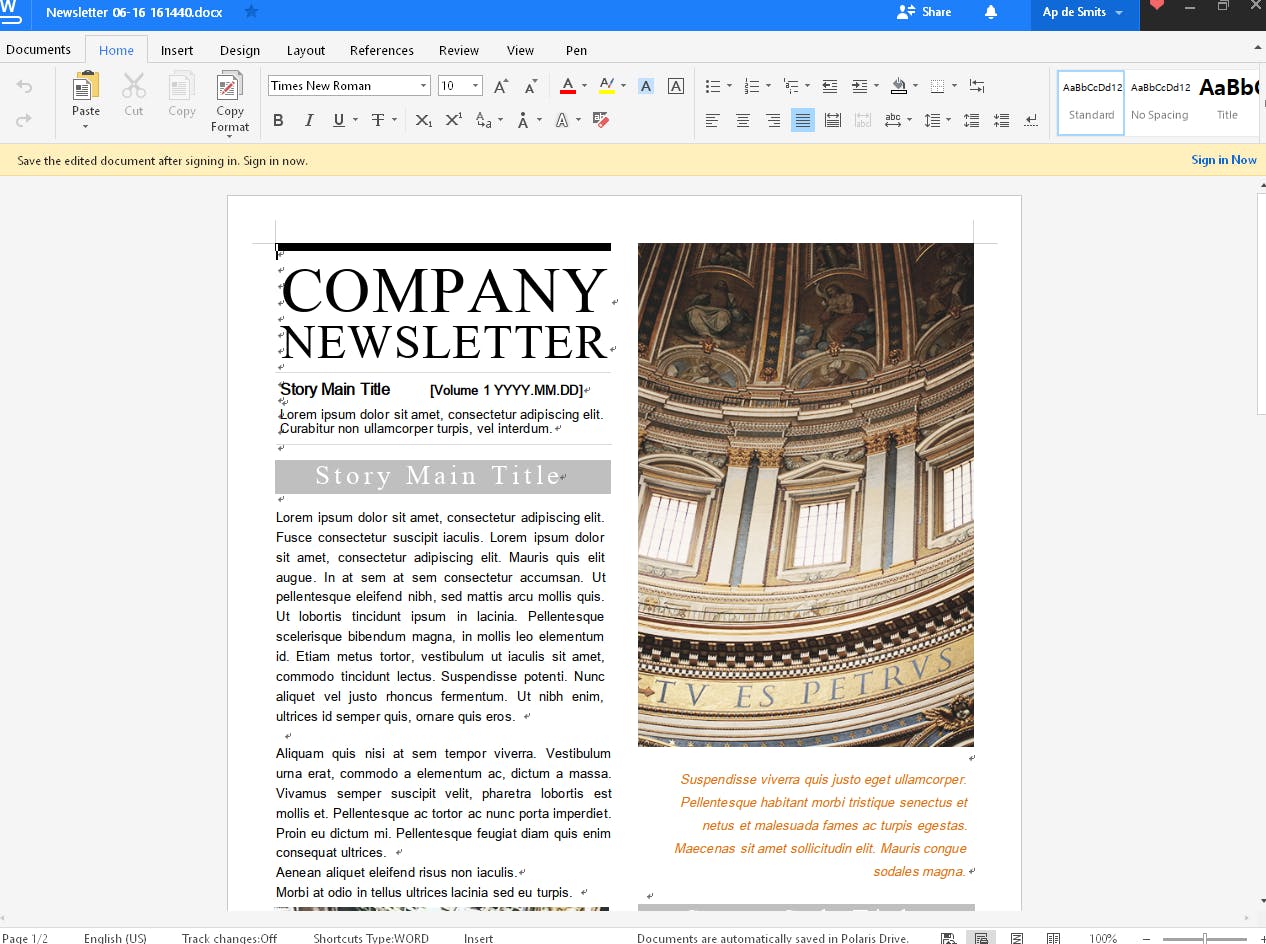Click the Cut scissors icon
The width and height of the screenshot is (1266, 944).
(x=134, y=85)
